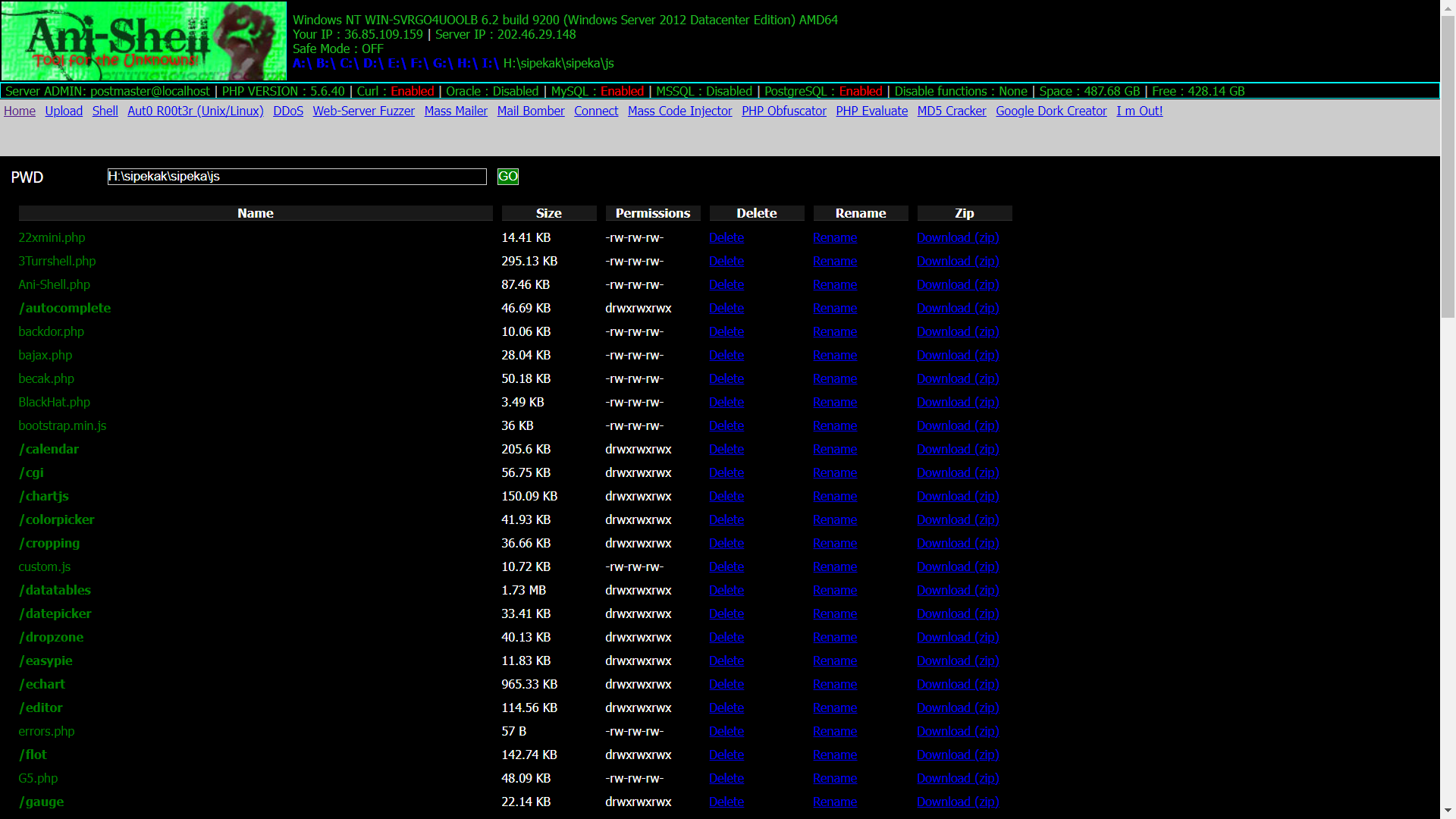Open the /easypie folder
The image size is (1456, 819).
pos(45,661)
